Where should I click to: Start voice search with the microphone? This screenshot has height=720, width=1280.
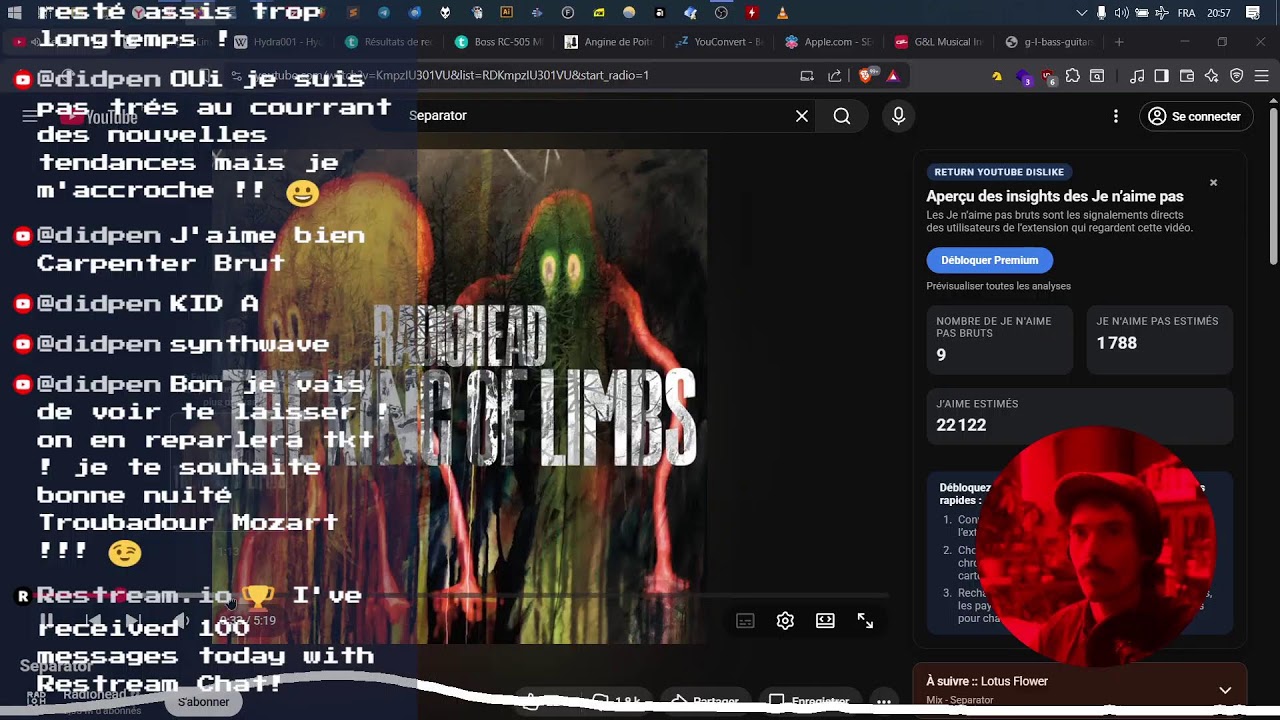[x=898, y=116]
